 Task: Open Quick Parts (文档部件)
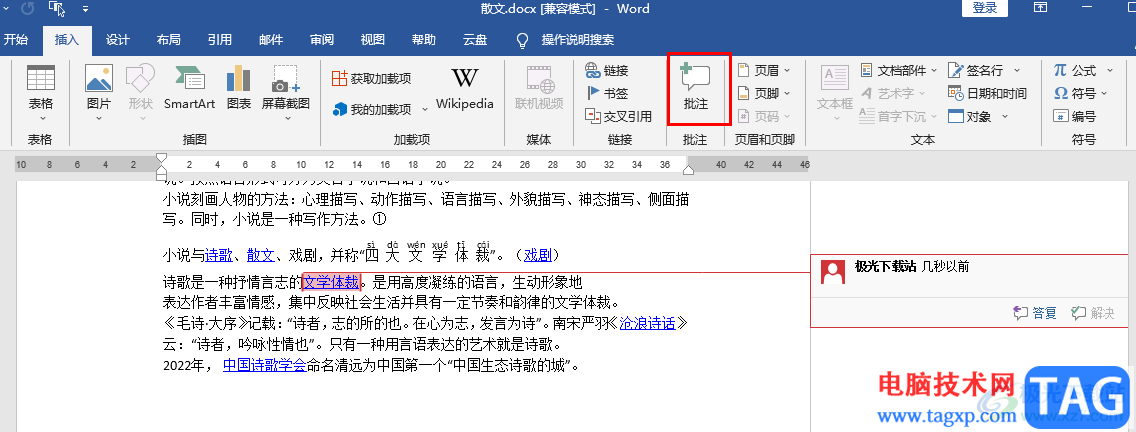coord(898,70)
